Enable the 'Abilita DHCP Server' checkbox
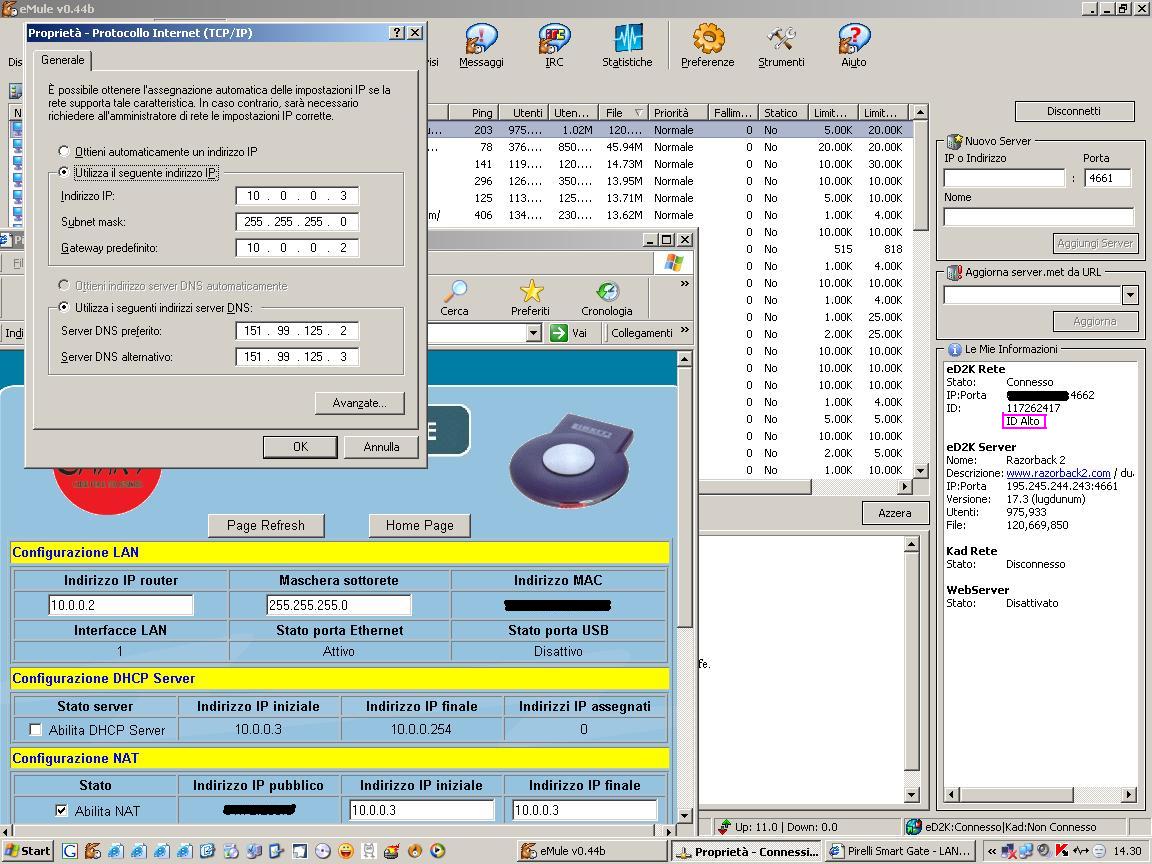This screenshot has height=864, width=1152. tap(35, 730)
